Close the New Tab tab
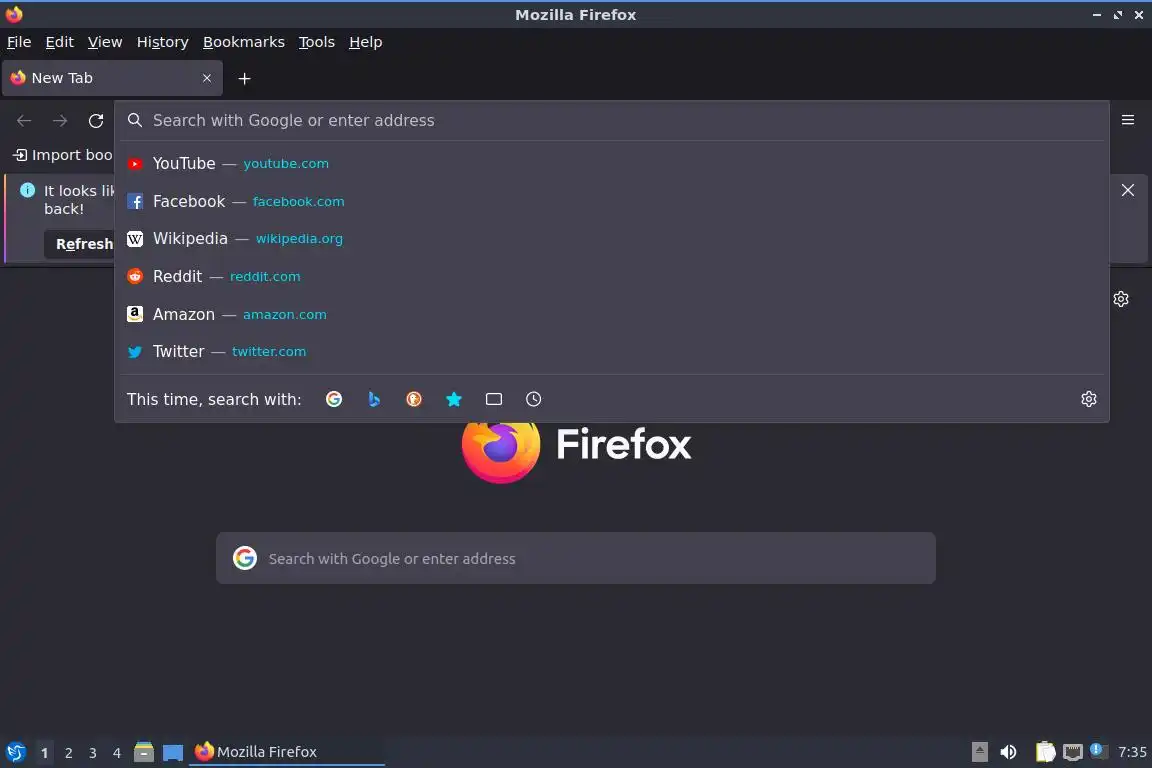 [207, 78]
